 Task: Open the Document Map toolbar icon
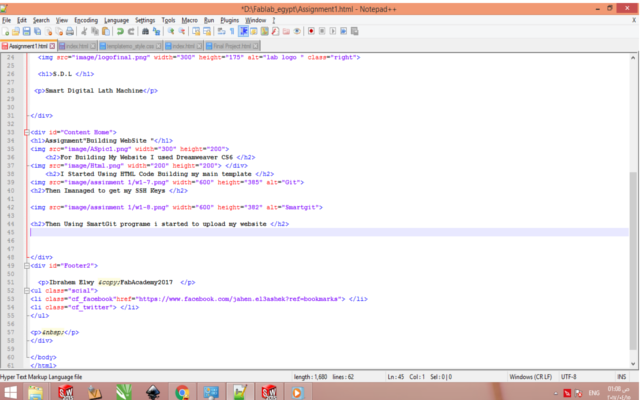click(264, 31)
